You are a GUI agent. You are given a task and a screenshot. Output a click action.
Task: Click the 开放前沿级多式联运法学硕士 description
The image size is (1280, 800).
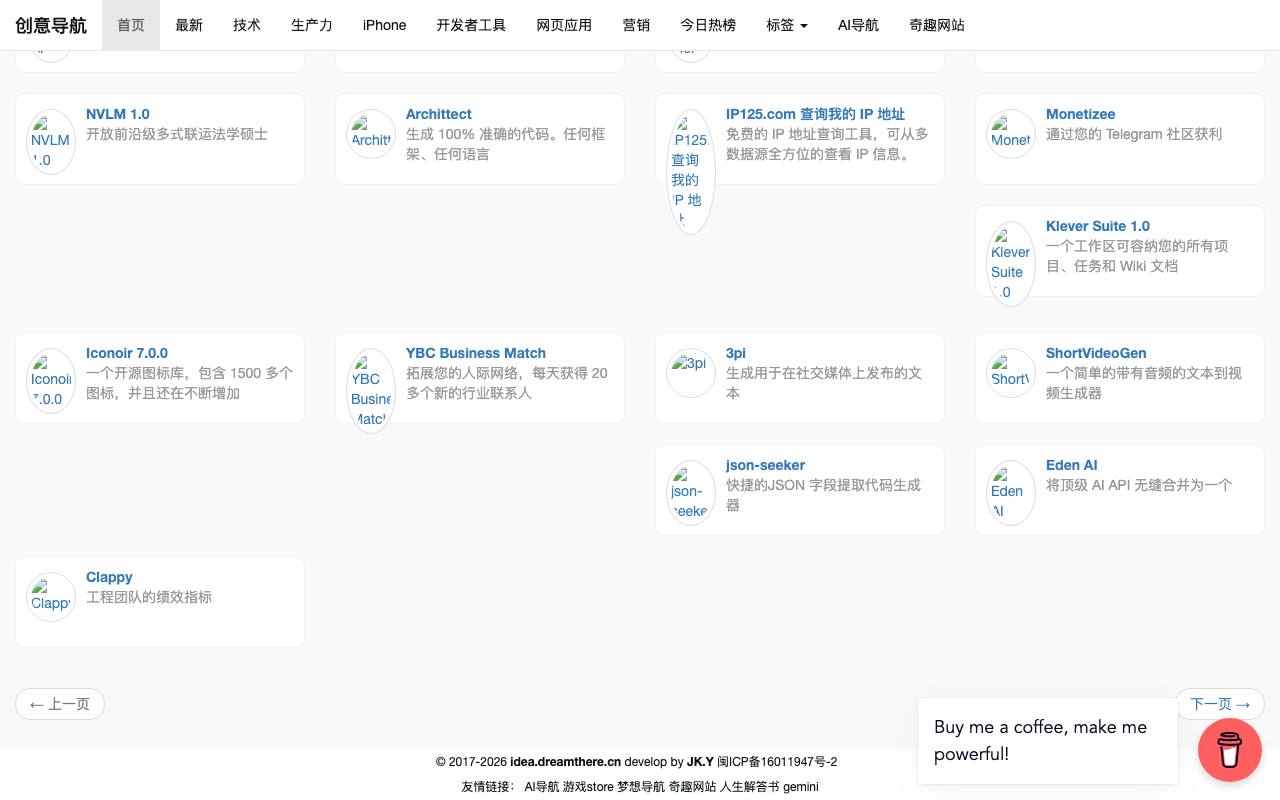pyautogui.click(x=177, y=134)
